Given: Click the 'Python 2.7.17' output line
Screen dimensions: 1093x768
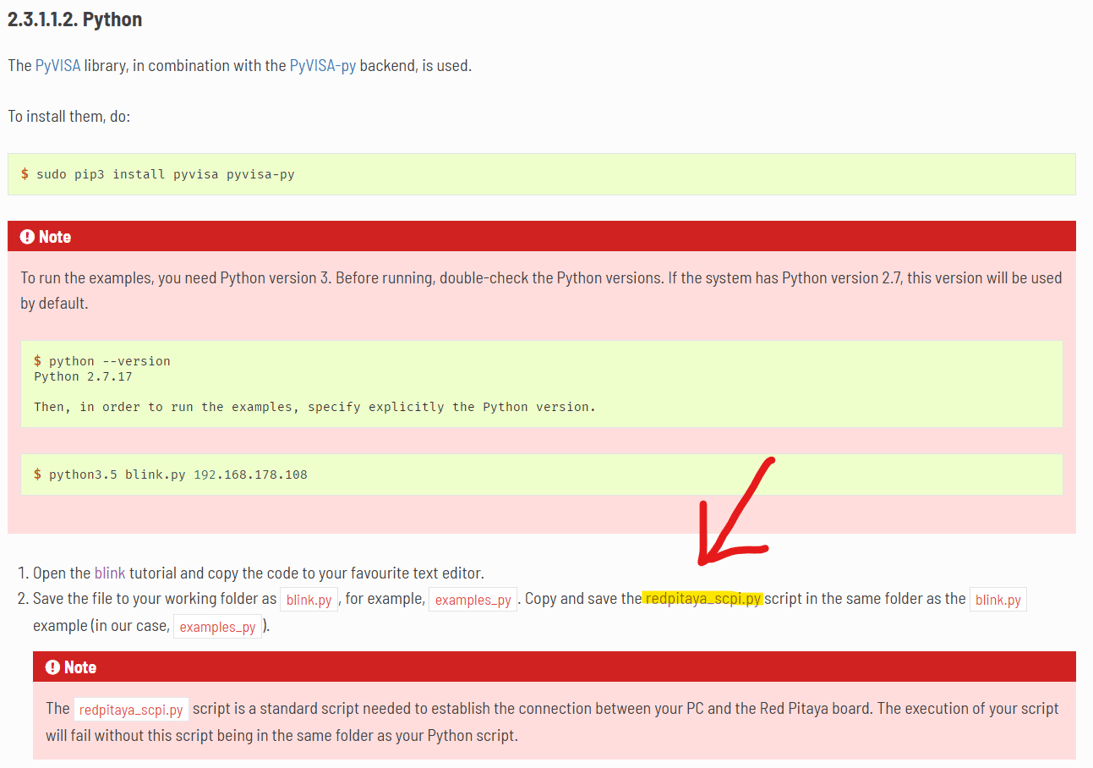Looking at the screenshot, I should pyautogui.click(x=83, y=376).
